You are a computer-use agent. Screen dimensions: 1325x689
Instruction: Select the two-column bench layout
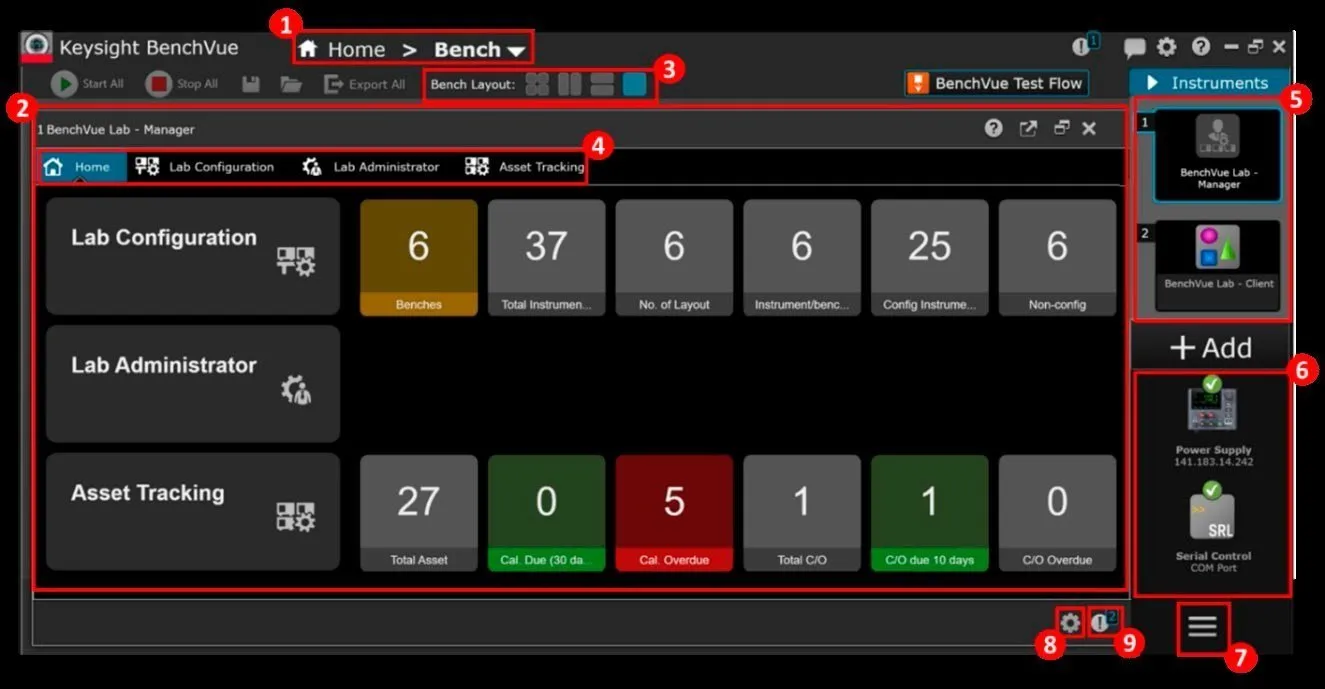coord(569,84)
